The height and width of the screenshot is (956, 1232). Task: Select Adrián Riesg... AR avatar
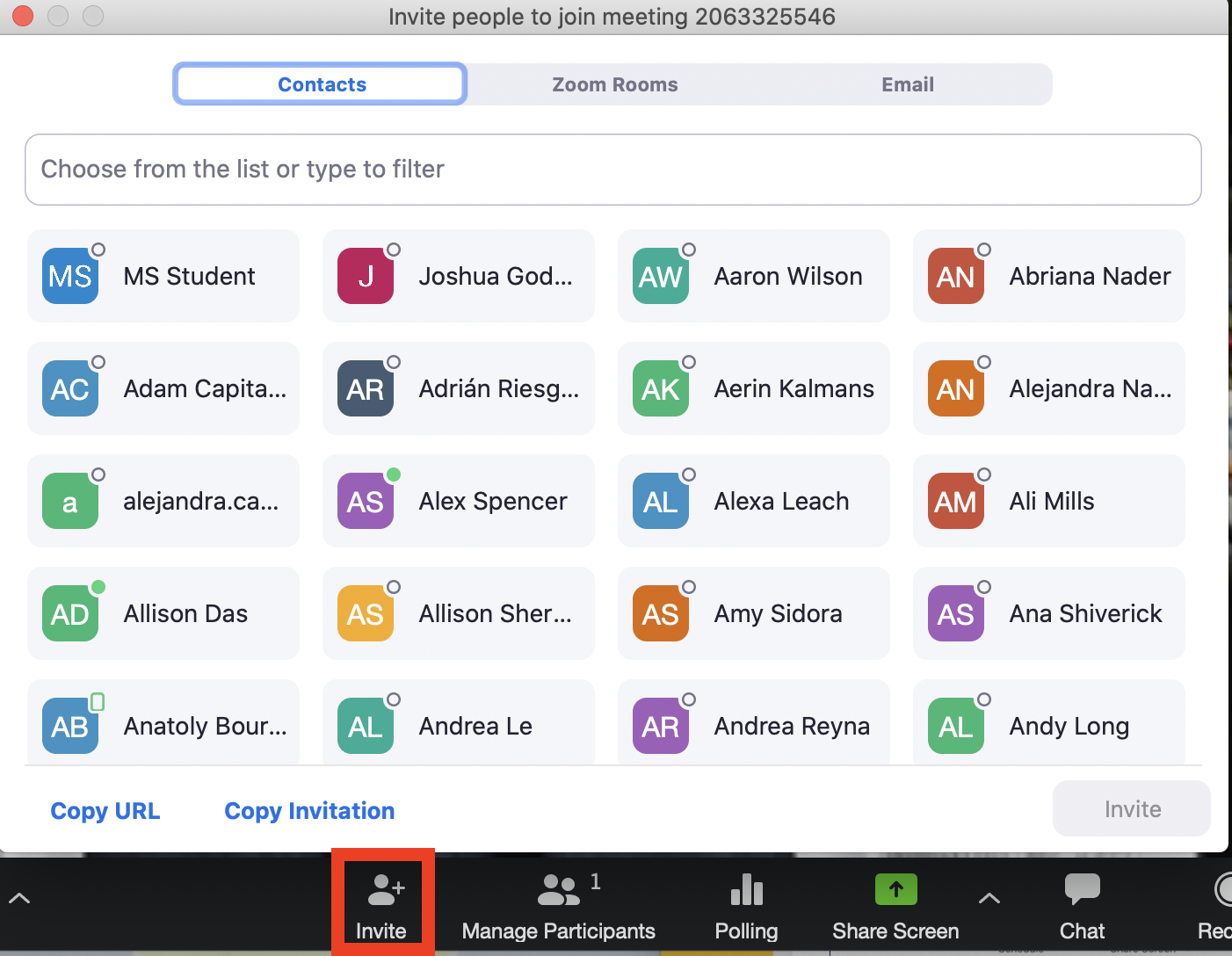(x=366, y=388)
